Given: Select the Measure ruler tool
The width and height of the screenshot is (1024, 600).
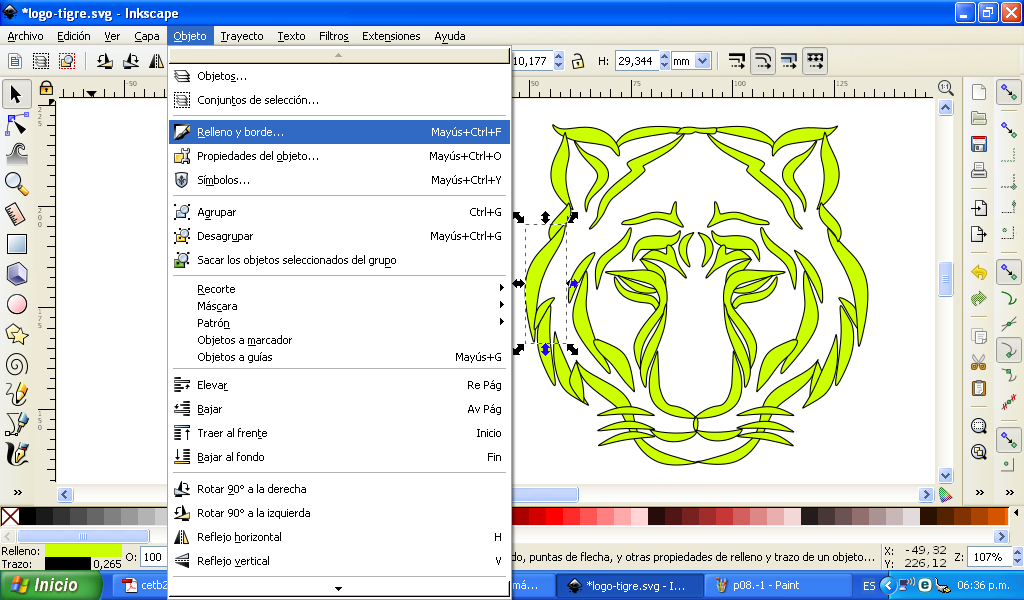Looking at the screenshot, I should click(x=16, y=214).
